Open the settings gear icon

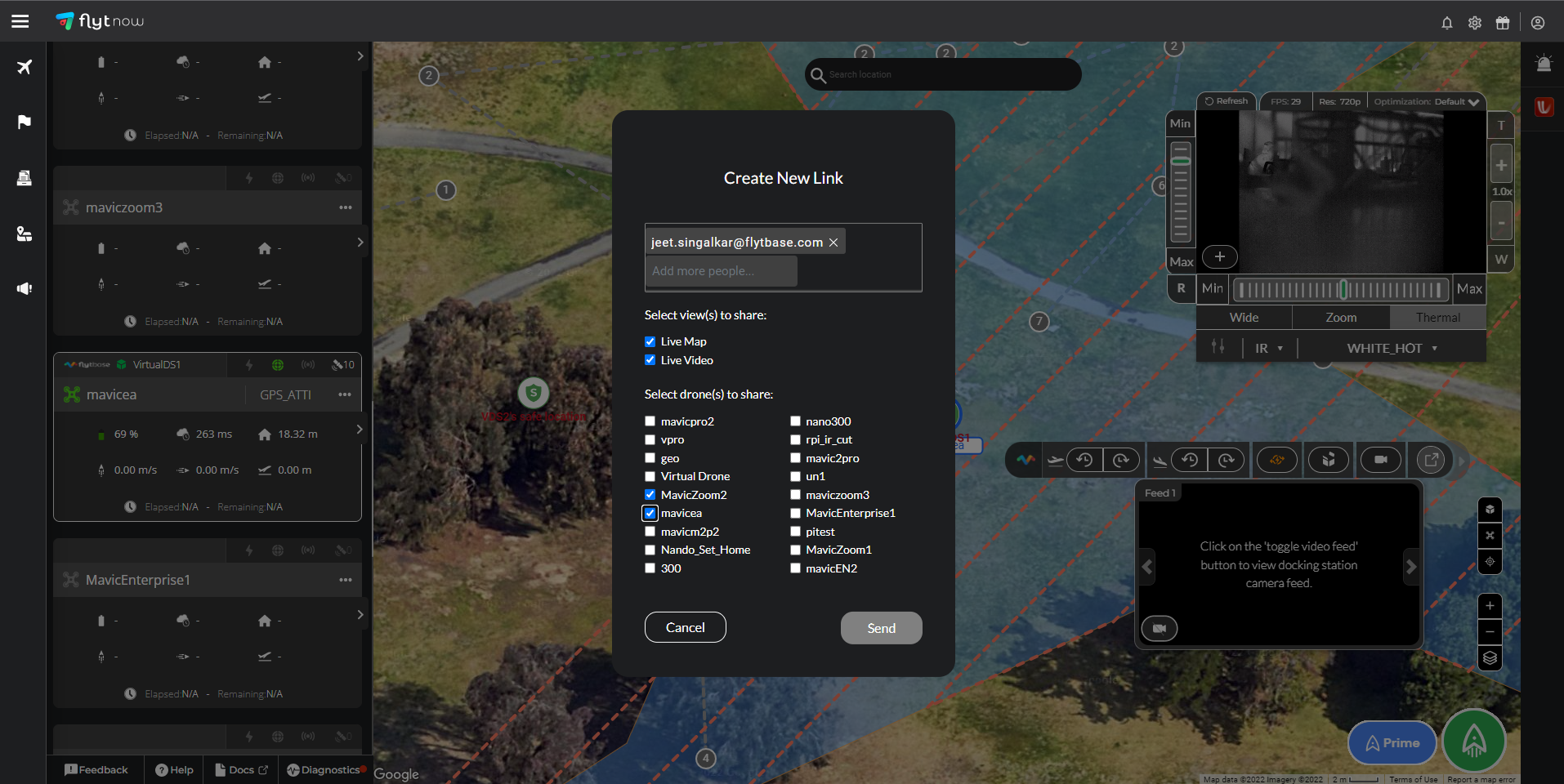tap(1474, 23)
